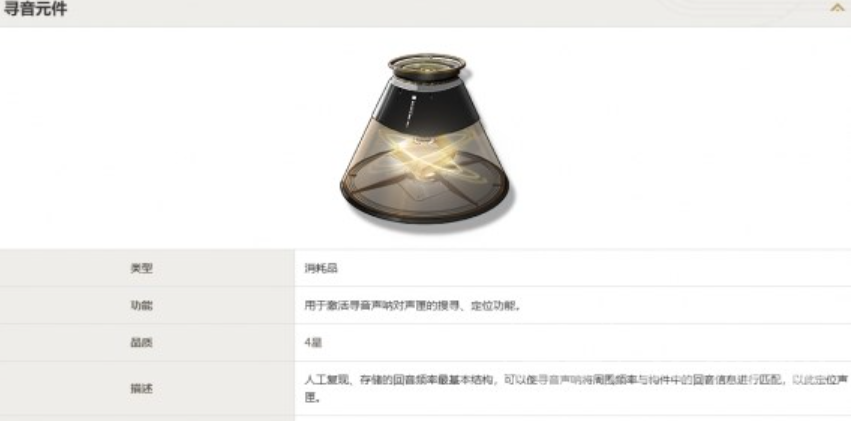Collapse the 寻音元件 section with the chevron
Screen dimensions: 855x421
pos(837,8)
